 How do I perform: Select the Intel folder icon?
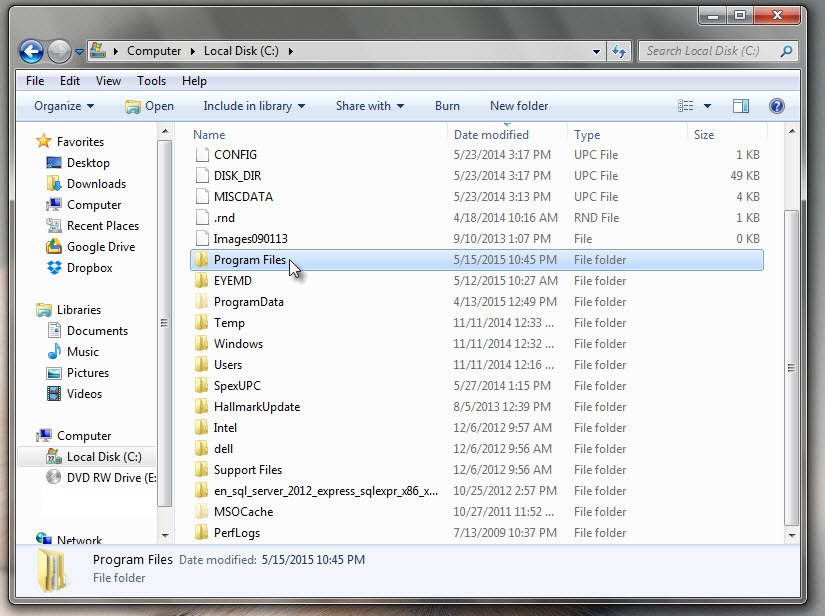[202, 428]
